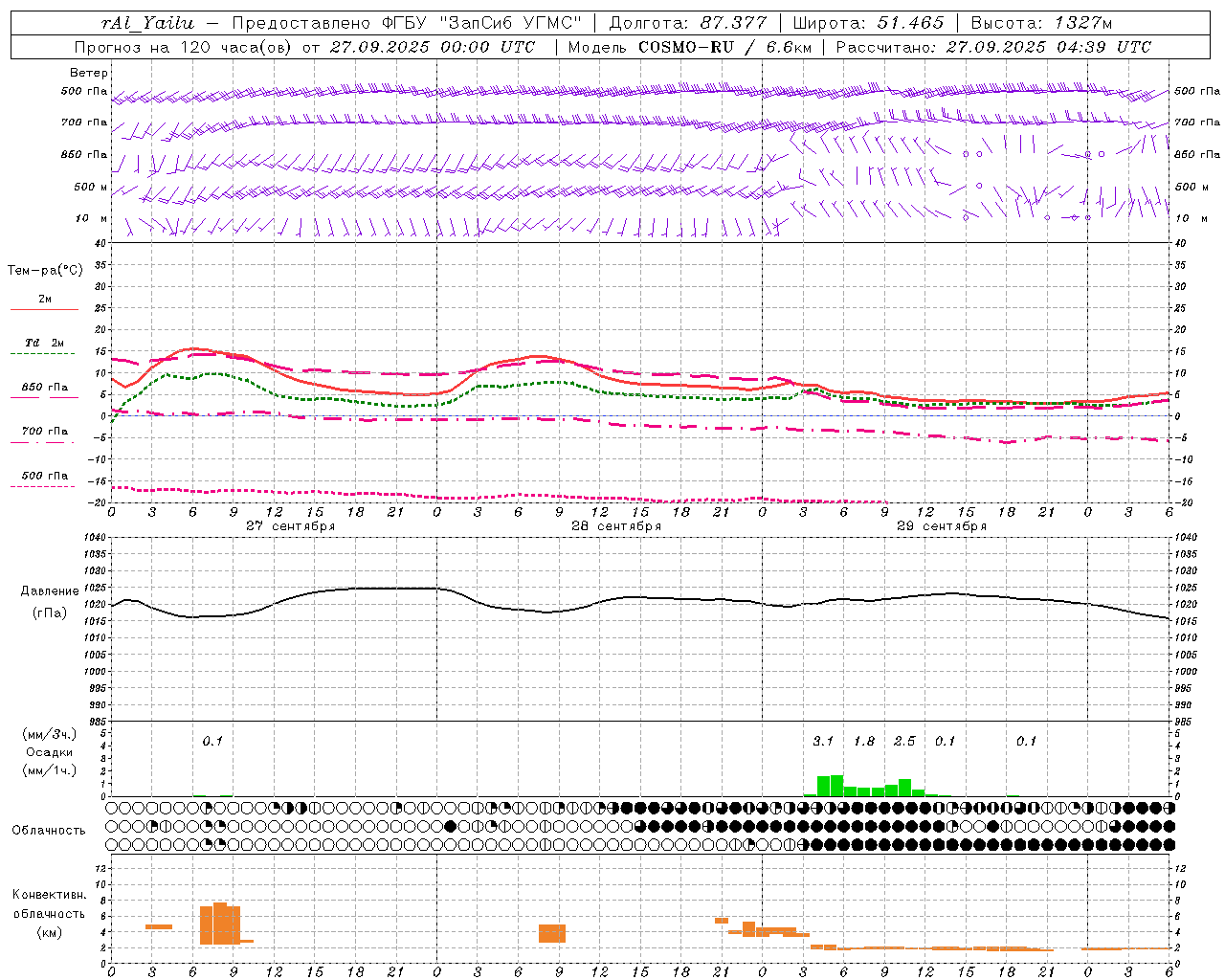Click the "Td 2м" dew point legend
This screenshot has width=1225, height=980.
[x=45, y=343]
